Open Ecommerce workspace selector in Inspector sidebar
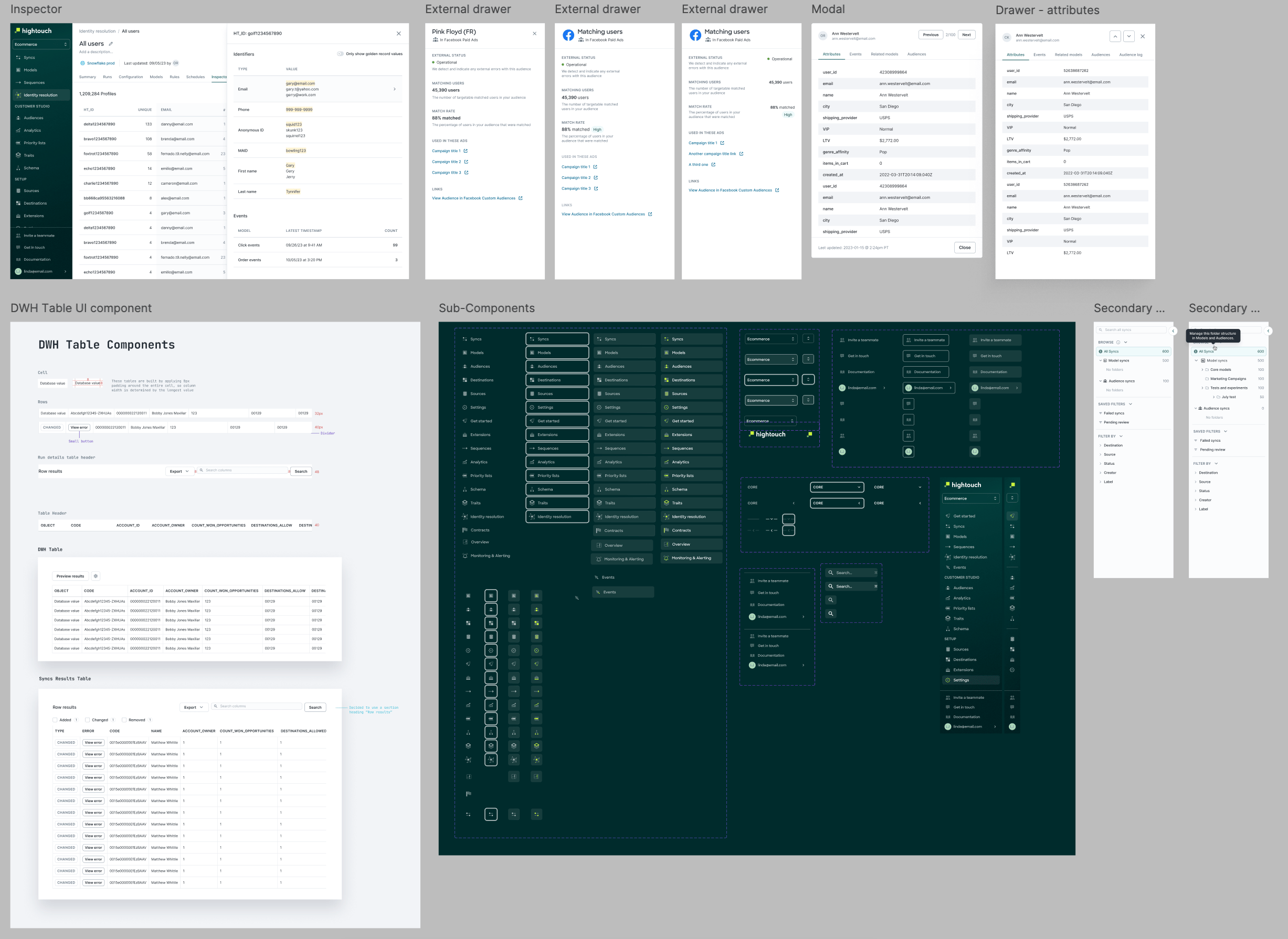Image resolution: width=1288 pixels, height=939 pixels. (x=41, y=45)
